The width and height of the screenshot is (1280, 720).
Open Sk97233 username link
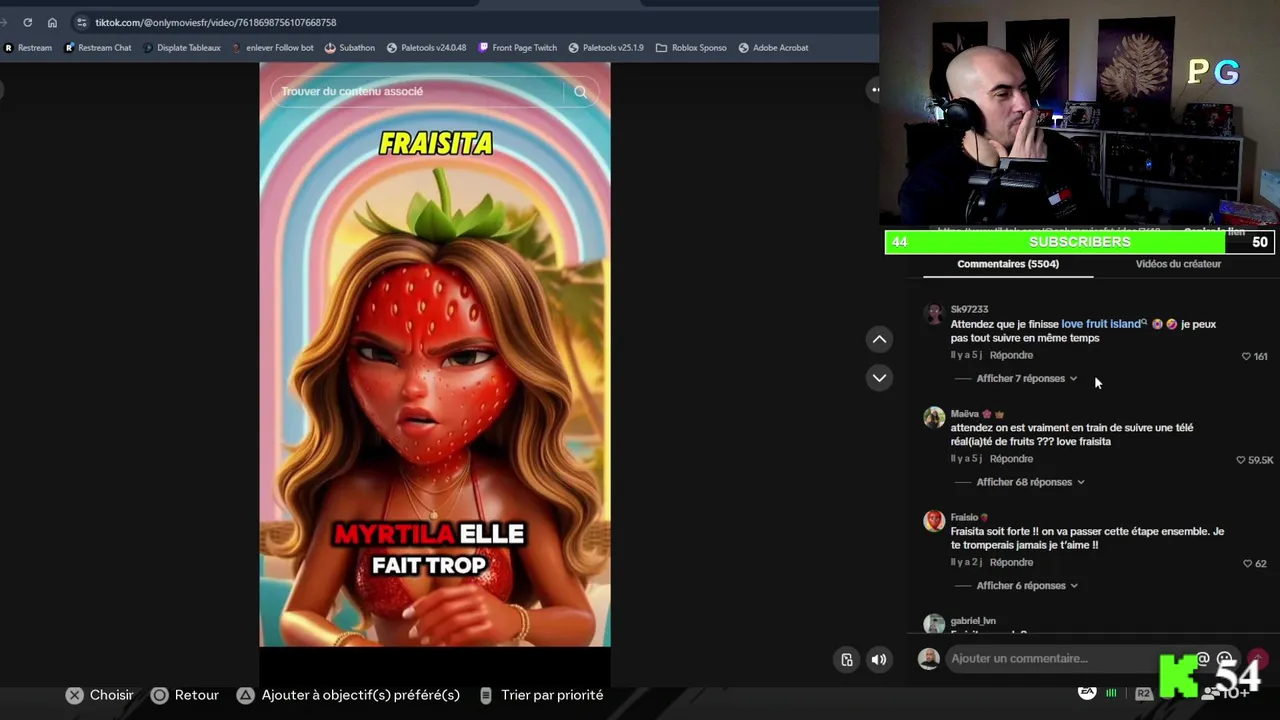click(x=969, y=309)
